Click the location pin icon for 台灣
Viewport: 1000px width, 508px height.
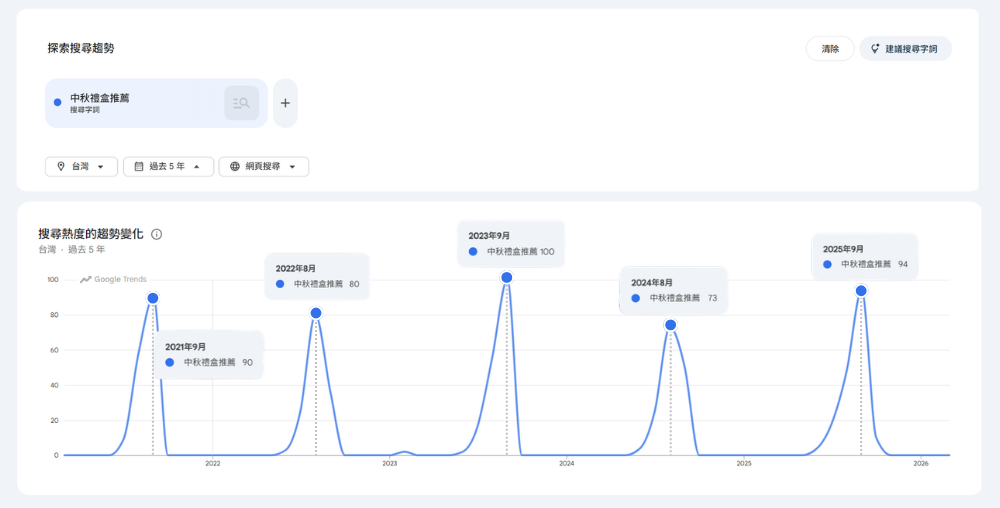tap(61, 166)
